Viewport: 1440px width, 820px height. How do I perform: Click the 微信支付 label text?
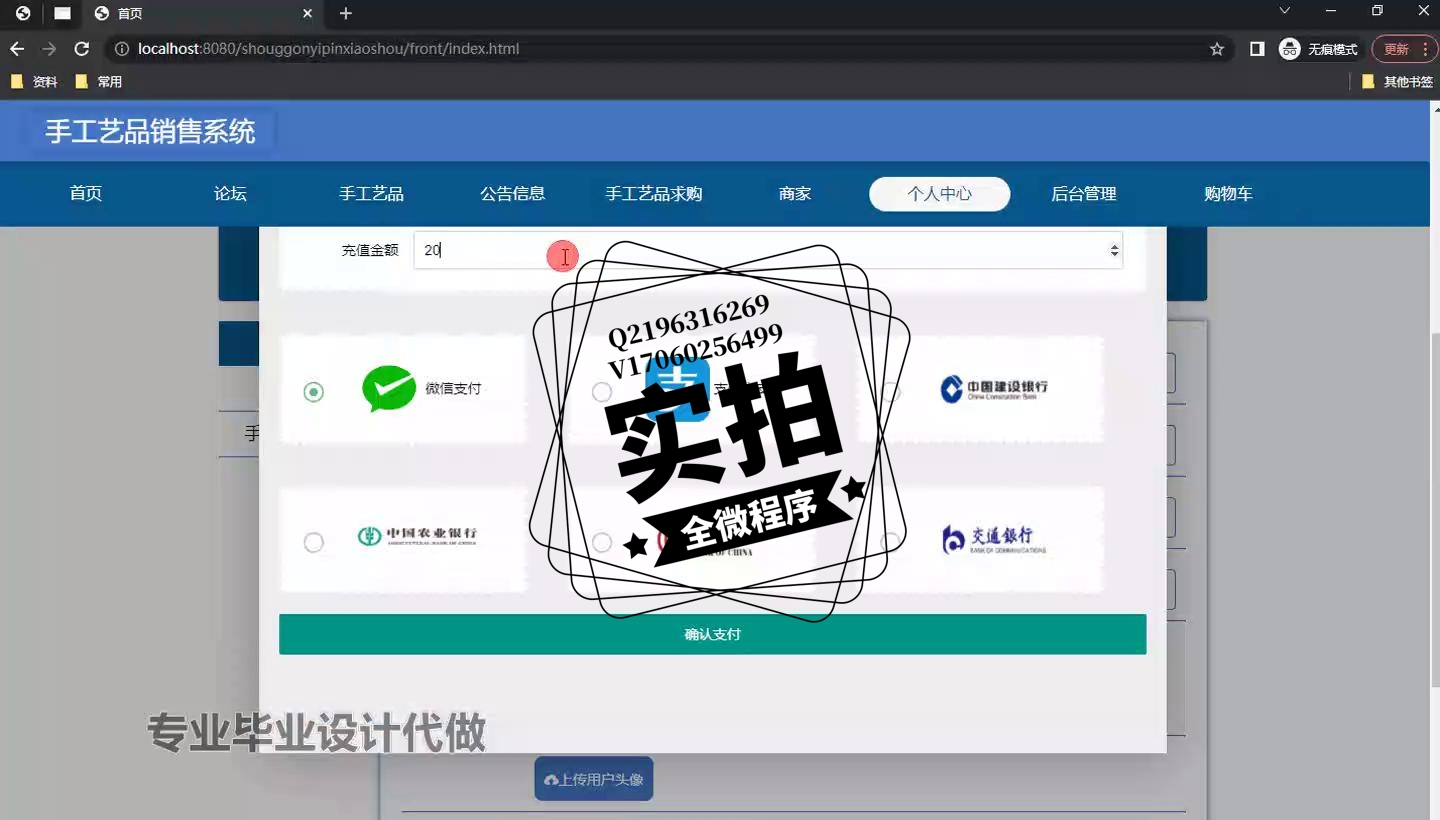453,388
